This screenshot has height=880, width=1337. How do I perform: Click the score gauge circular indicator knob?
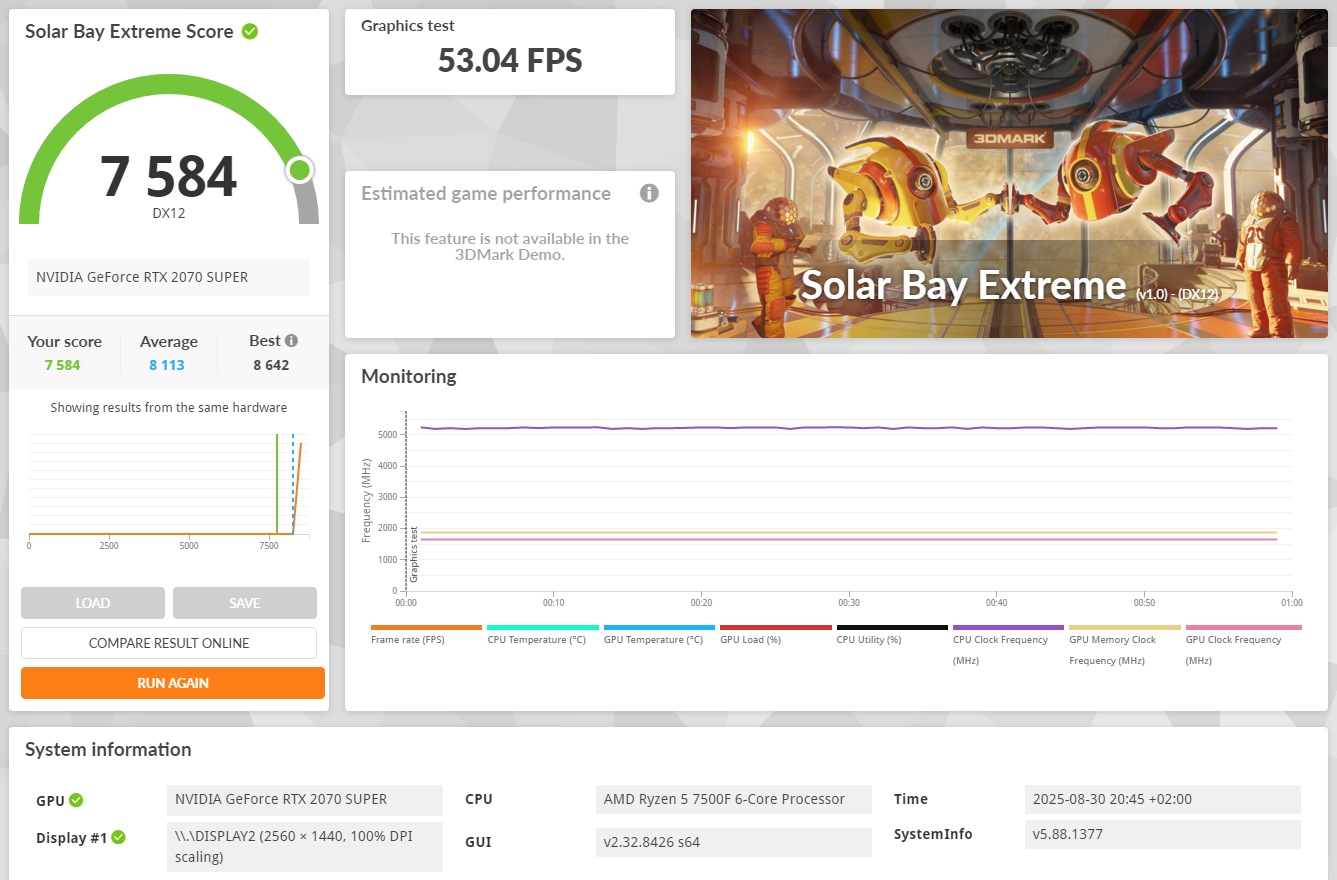pos(299,170)
